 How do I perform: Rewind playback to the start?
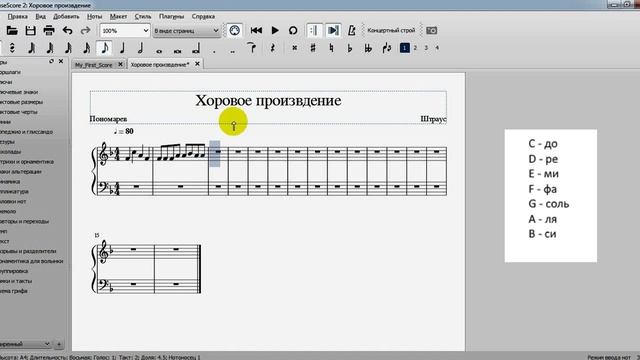point(256,31)
